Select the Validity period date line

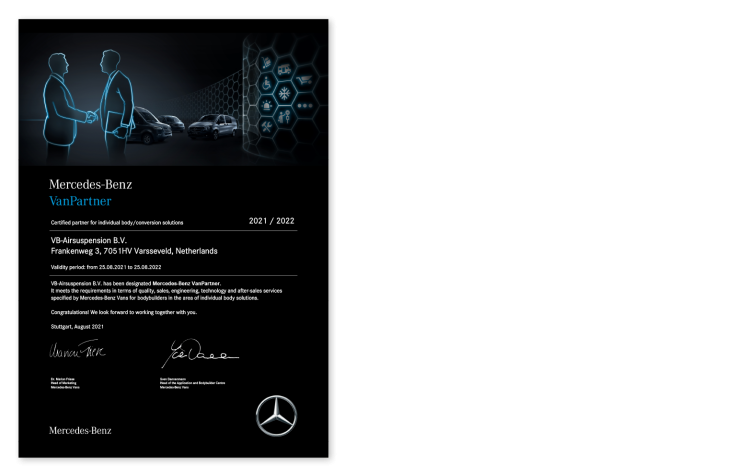[106, 267]
